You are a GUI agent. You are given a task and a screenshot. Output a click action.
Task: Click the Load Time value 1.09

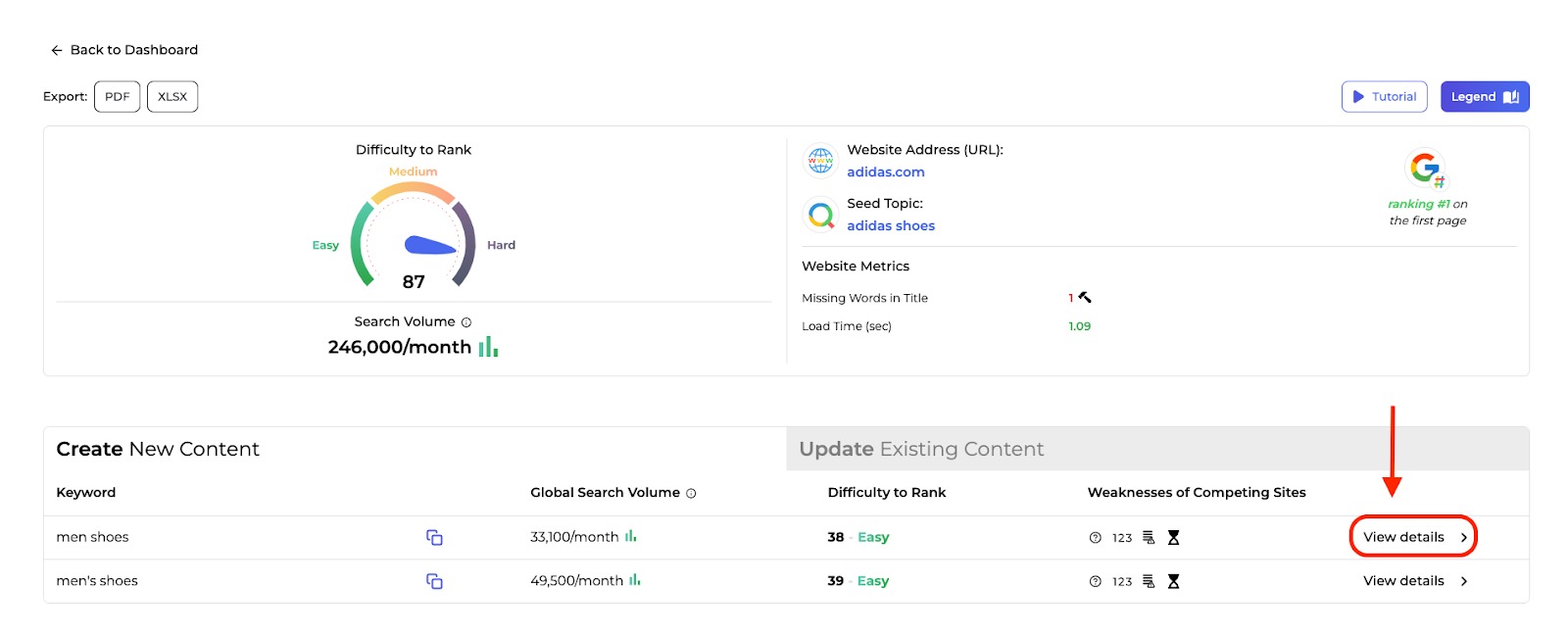pos(1079,326)
